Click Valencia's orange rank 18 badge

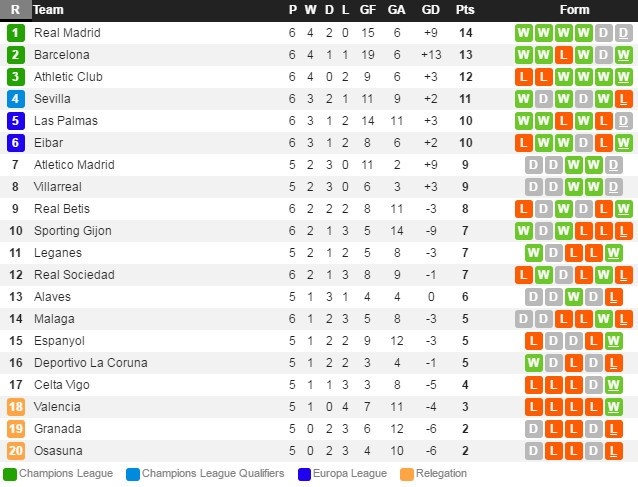pos(15,407)
